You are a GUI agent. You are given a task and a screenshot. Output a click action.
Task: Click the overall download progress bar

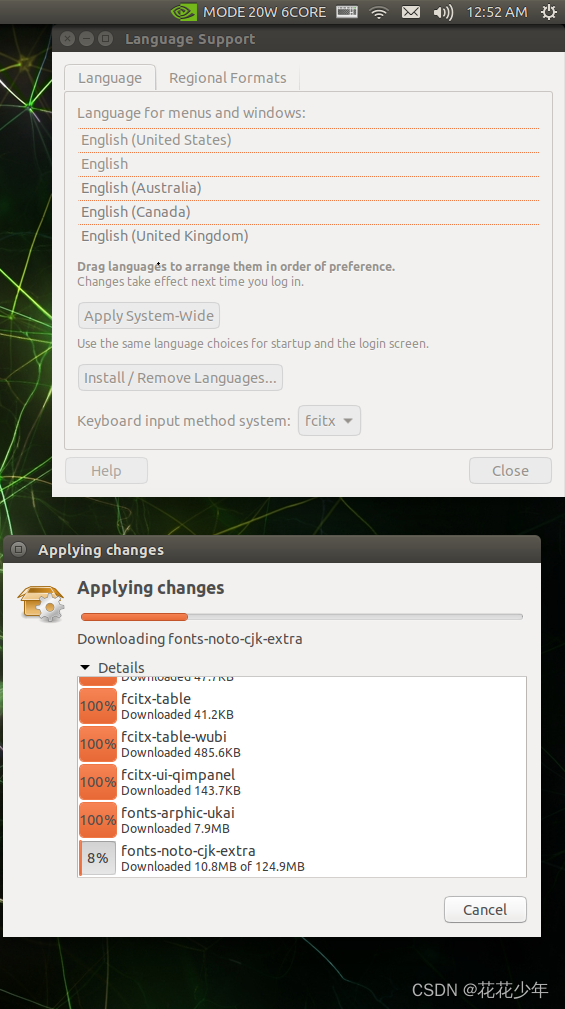coord(302,617)
